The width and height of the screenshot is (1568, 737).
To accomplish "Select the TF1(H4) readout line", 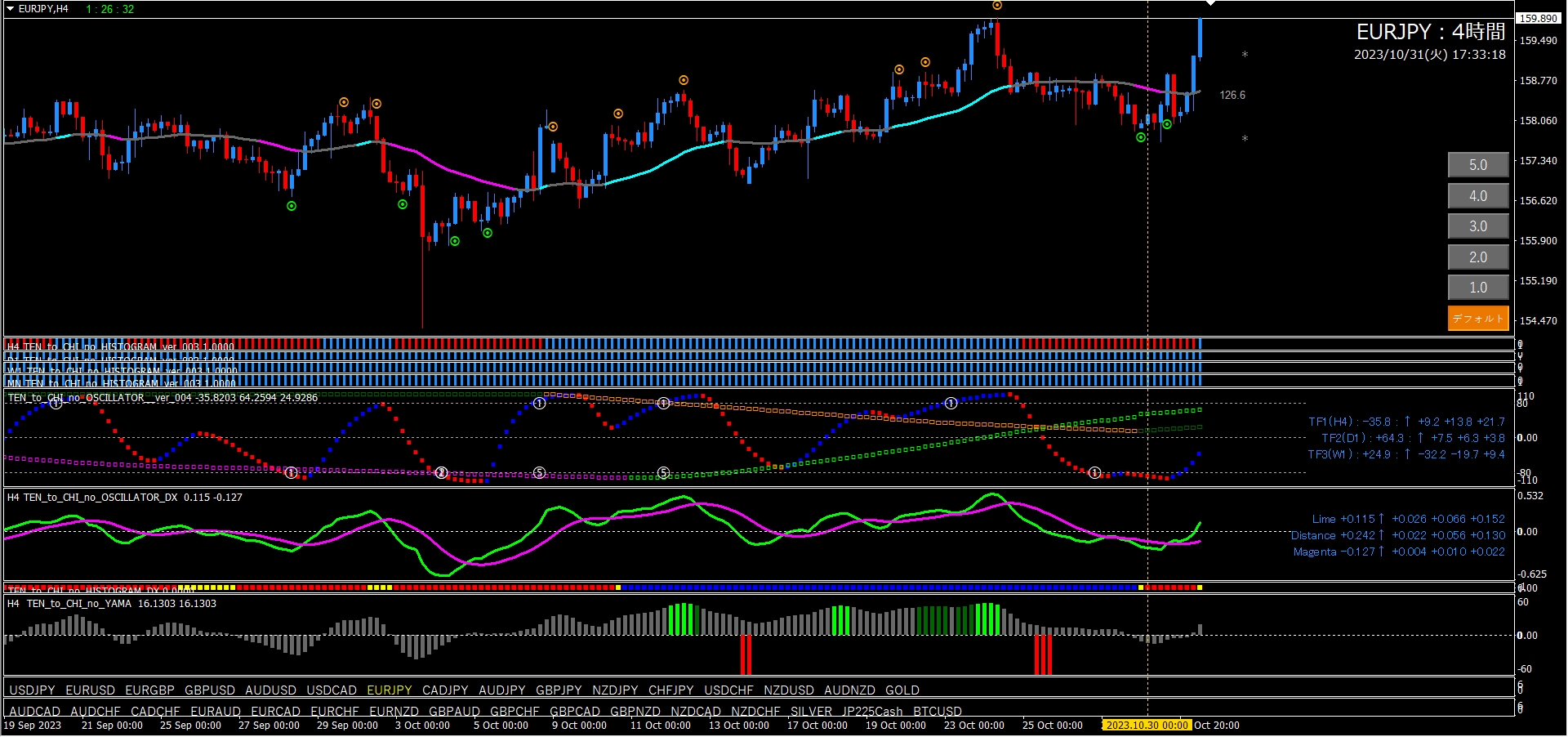I will 1406,422.
